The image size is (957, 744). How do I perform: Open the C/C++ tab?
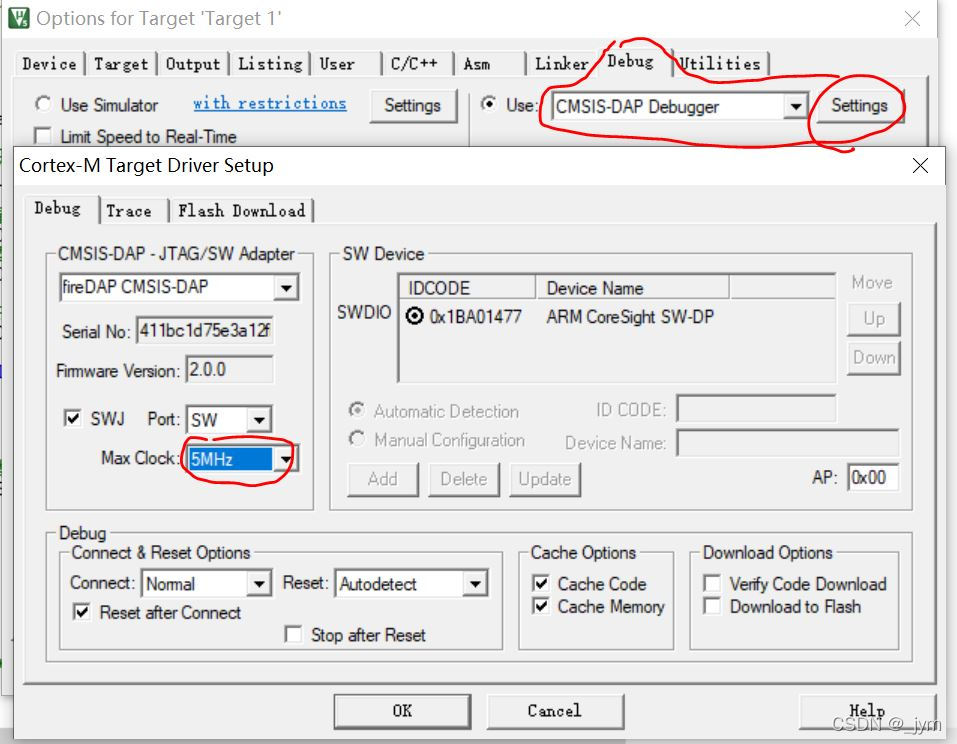(x=414, y=63)
